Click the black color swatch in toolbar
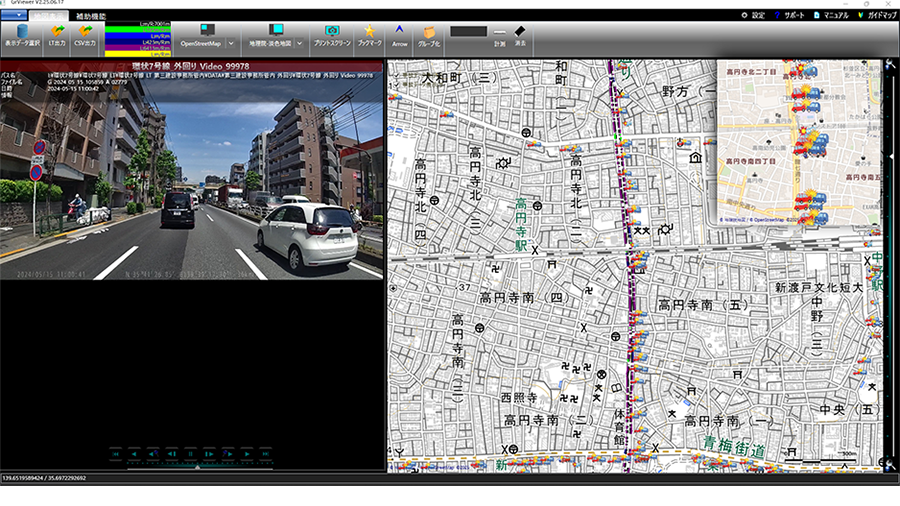The height and width of the screenshot is (506, 900). [x=468, y=31]
